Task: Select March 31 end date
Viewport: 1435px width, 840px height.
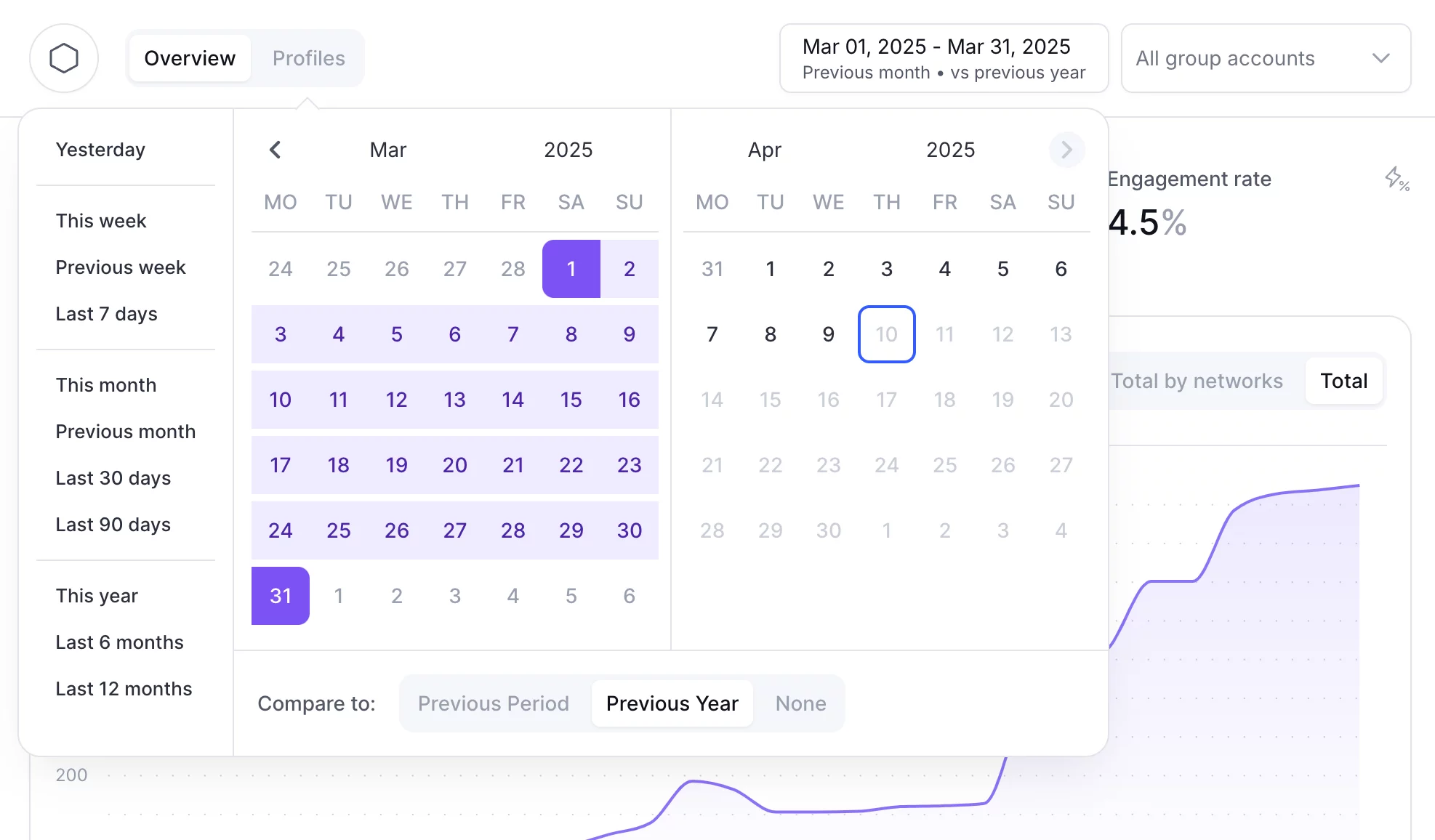Action: click(280, 596)
